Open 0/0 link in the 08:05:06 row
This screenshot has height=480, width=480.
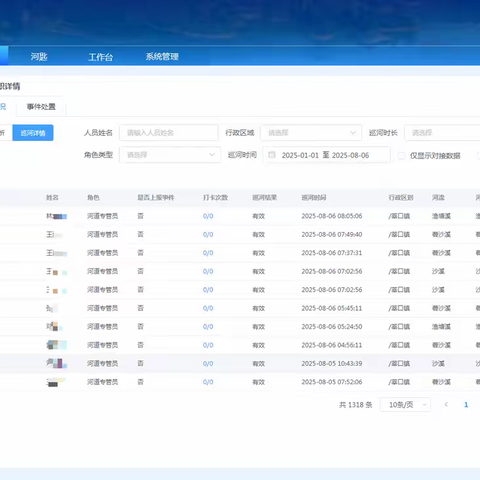pyautogui.click(x=208, y=216)
